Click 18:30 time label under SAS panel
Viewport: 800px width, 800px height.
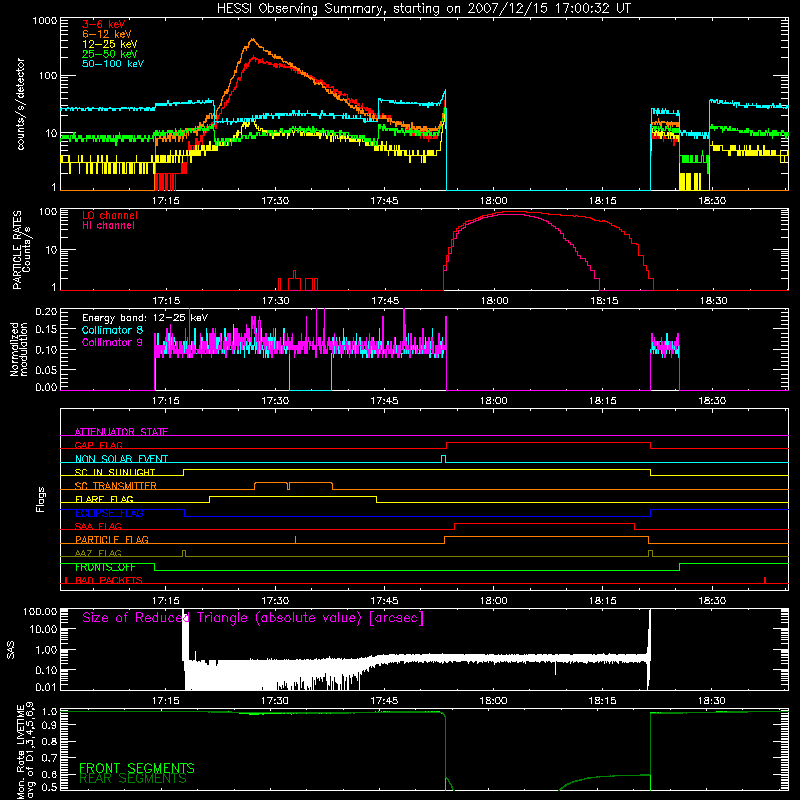712,701
